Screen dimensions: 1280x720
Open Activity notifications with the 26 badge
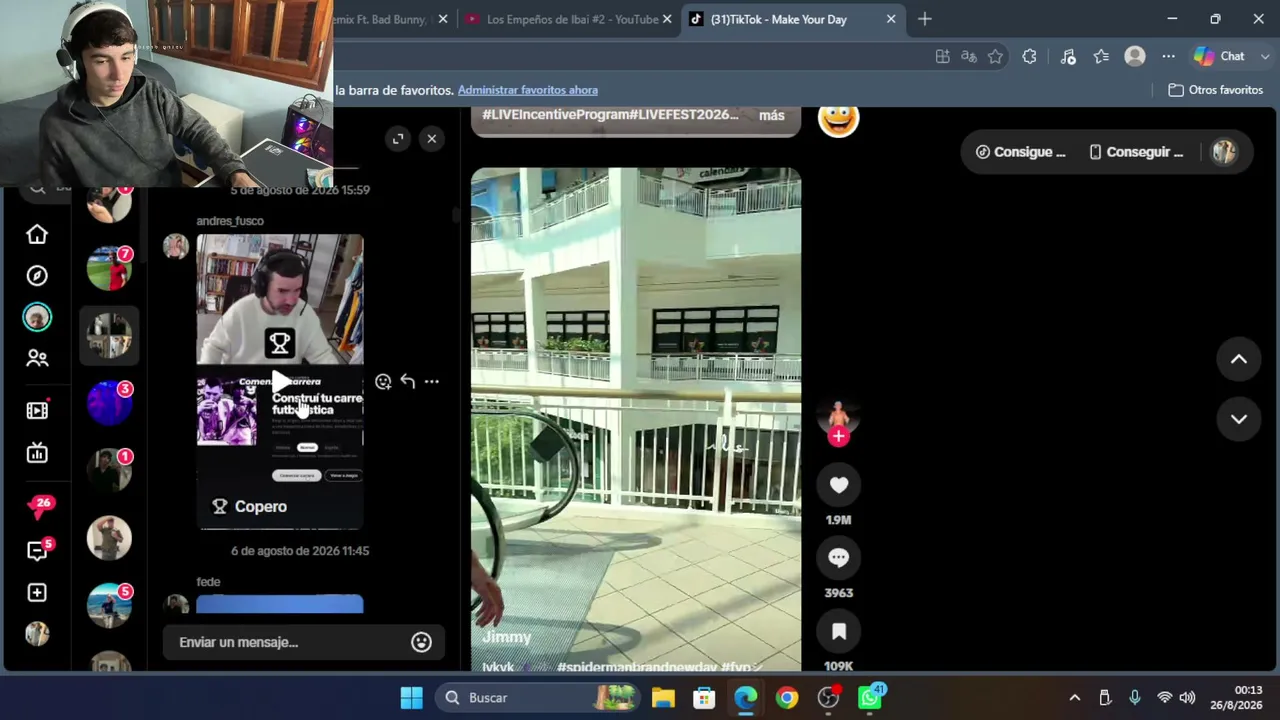pyautogui.click(x=40, y=507)
